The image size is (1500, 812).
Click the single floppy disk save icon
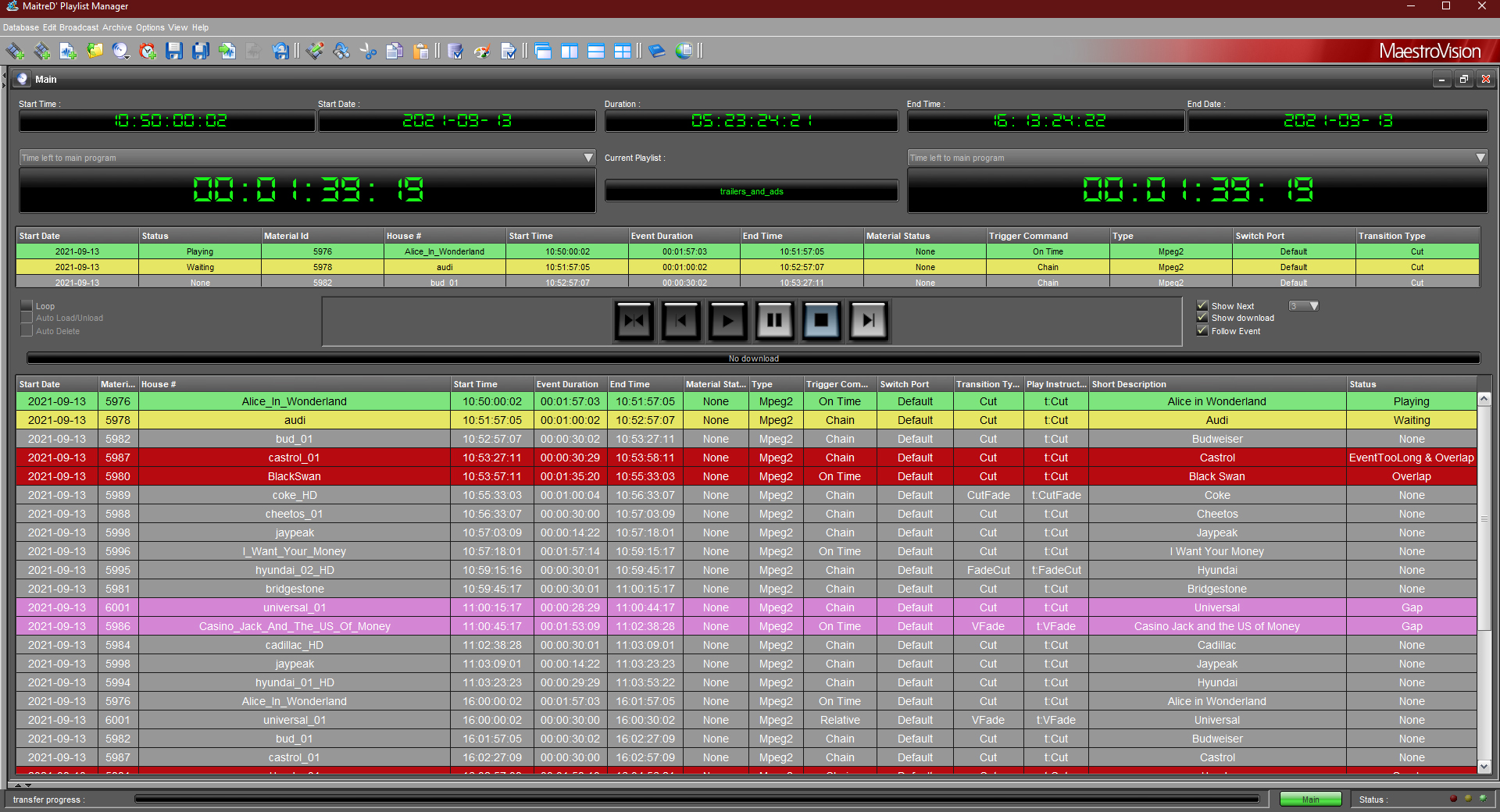coord(174,52)
